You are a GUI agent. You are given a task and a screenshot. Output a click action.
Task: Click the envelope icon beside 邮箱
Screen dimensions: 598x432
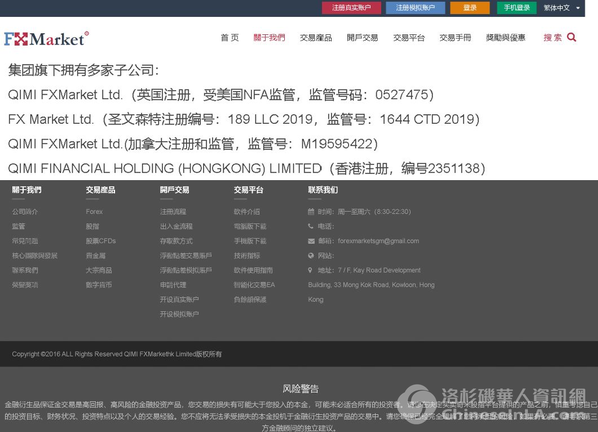click(311, 241)
